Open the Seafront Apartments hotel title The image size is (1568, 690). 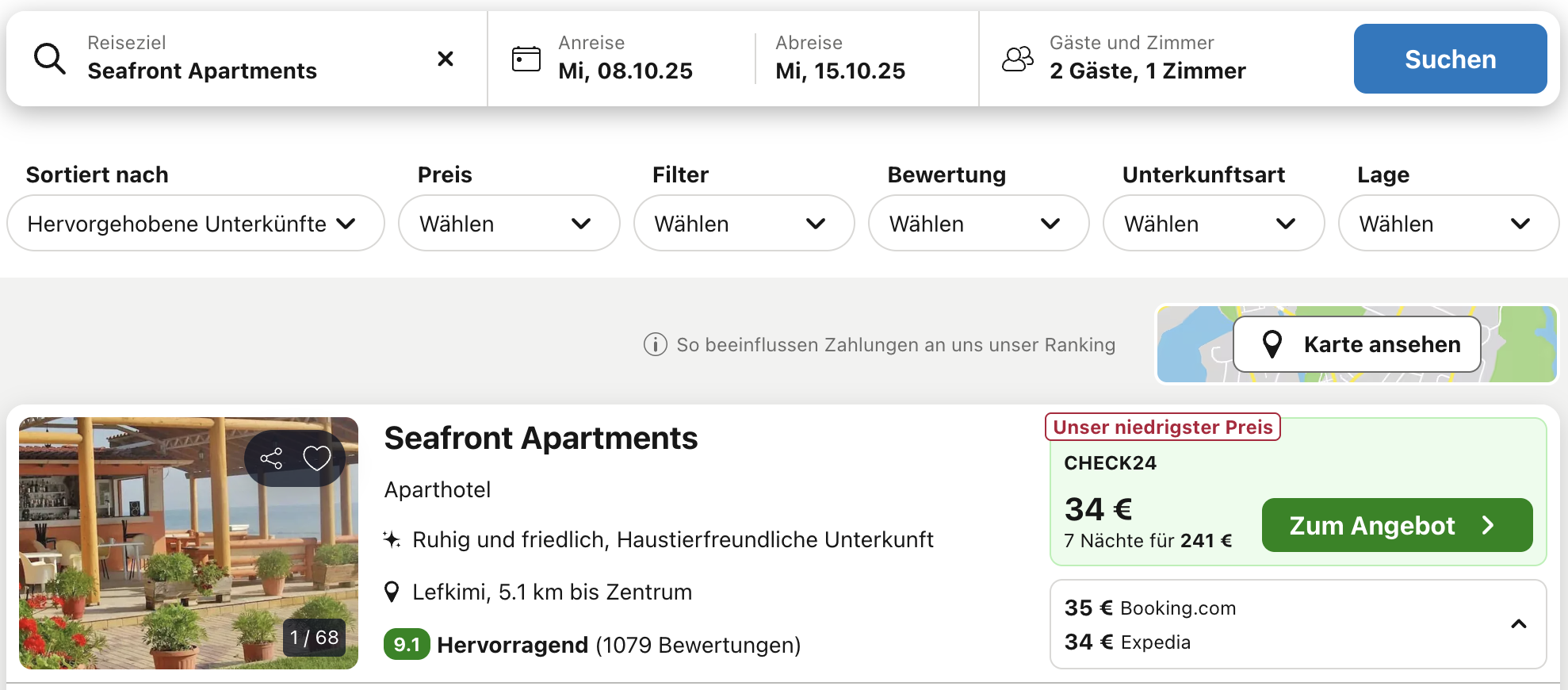coord(541,438)
